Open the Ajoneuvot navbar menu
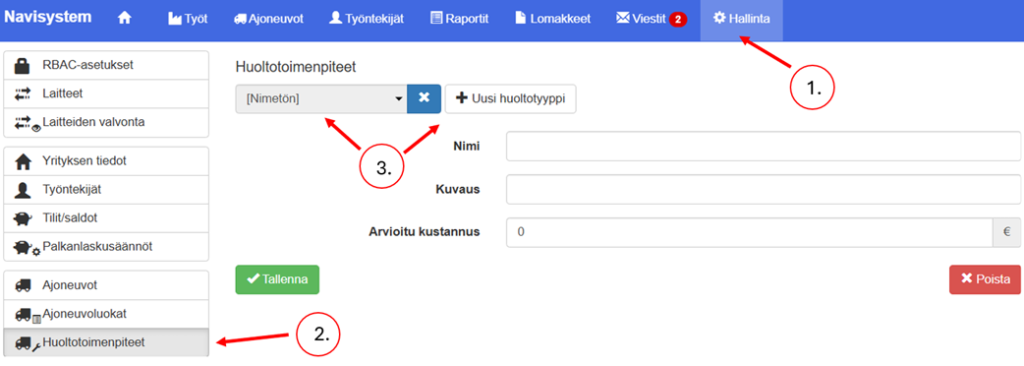Image resolution: width=1024 pixels, height=366 pixels. point(268,19)
